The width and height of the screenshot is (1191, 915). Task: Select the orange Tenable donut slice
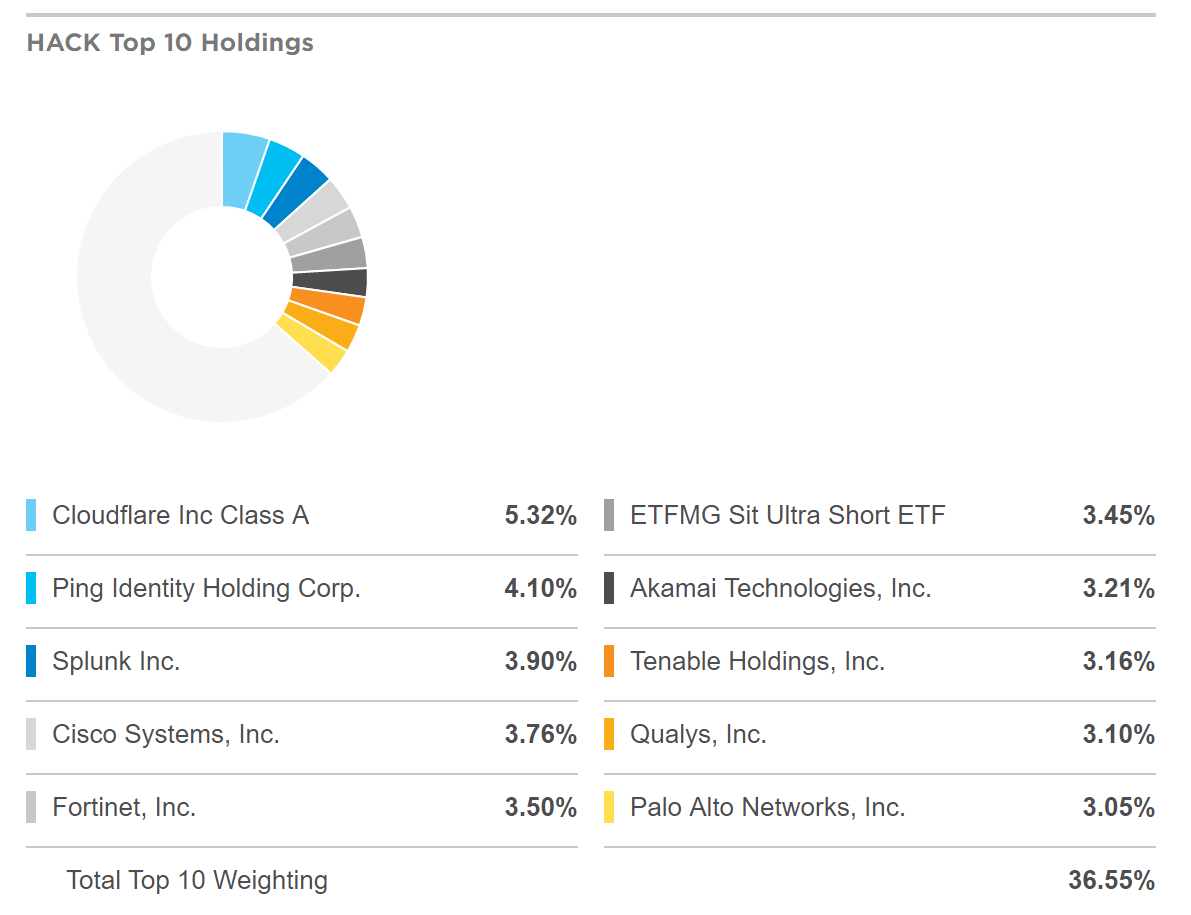(x=327, y=305)
